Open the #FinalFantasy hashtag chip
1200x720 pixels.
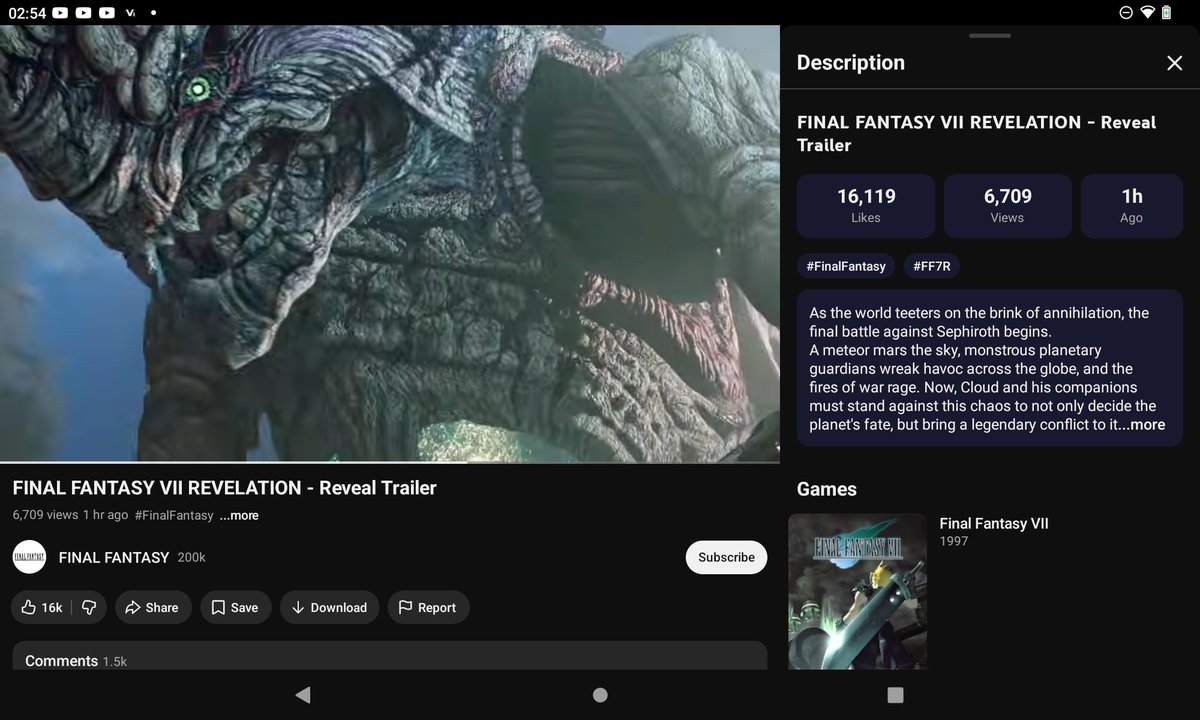pos(846,266)
